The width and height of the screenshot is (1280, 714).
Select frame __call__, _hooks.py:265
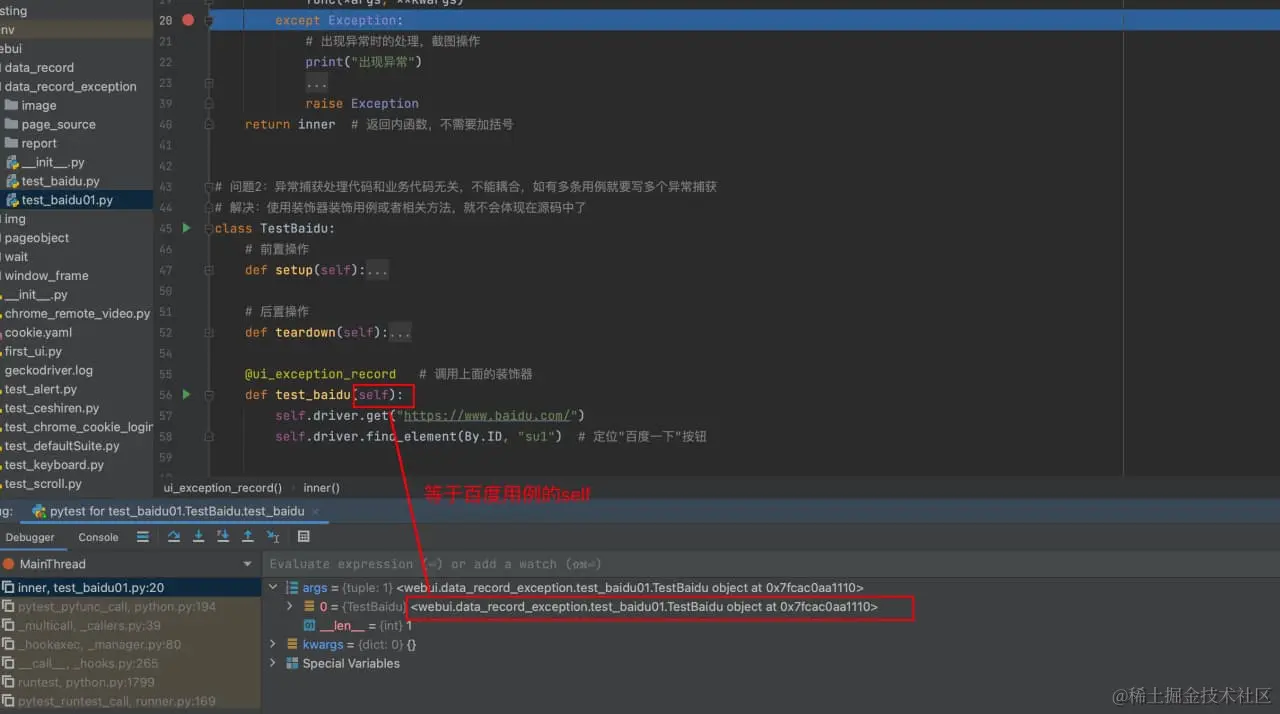(130, 664)
